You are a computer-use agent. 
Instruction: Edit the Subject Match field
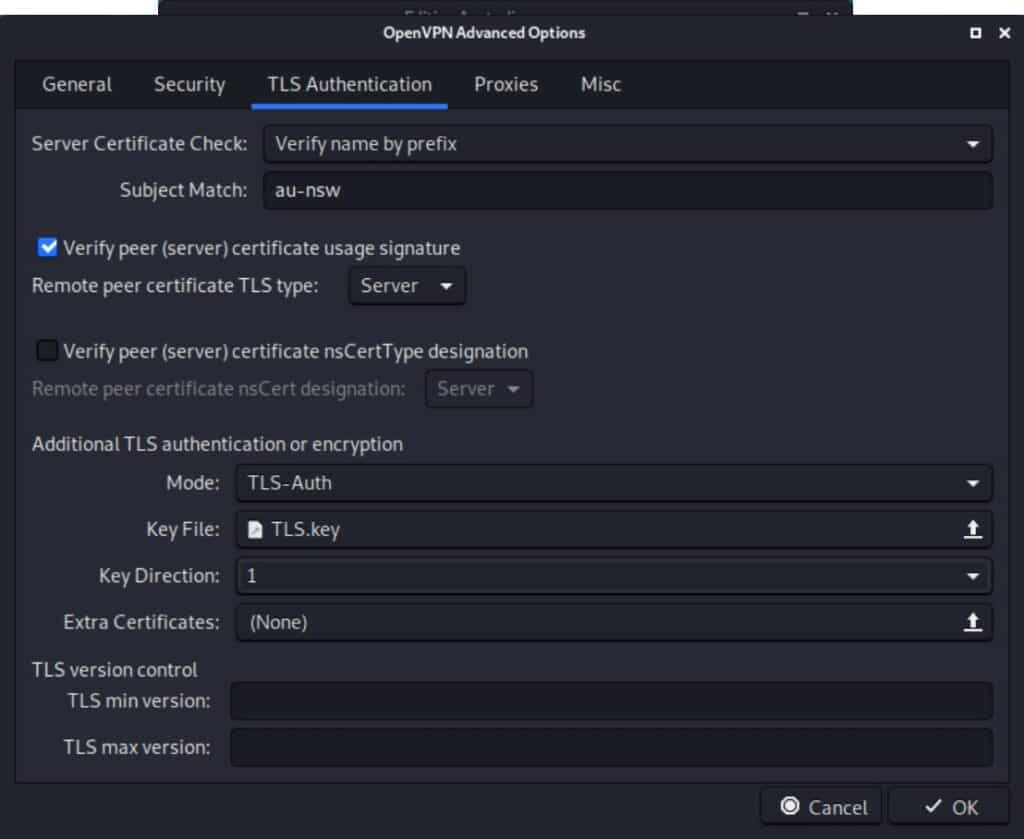point(628,190)
